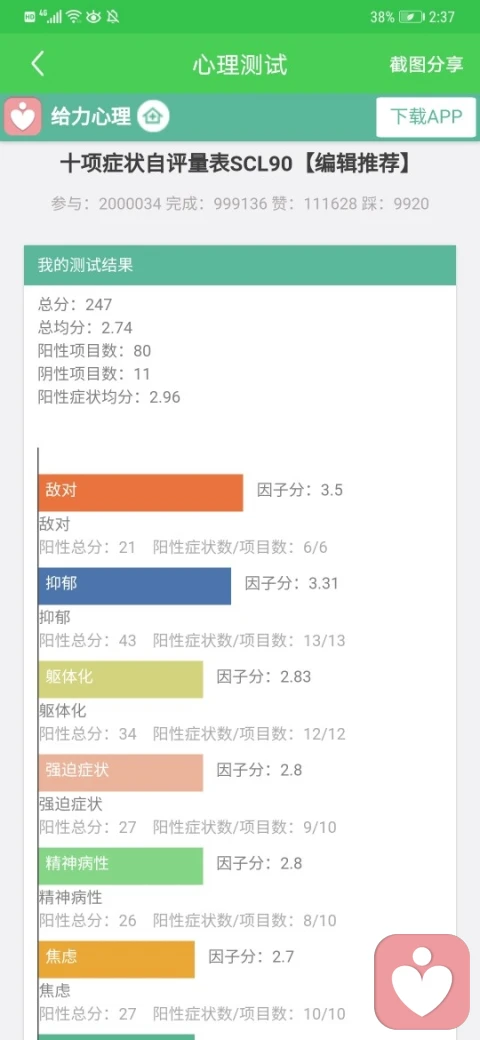Tap the orange 敌对 factor bar
This screenshot has width=480, height=1040.
pyautogui.click(x=141, y=493)
